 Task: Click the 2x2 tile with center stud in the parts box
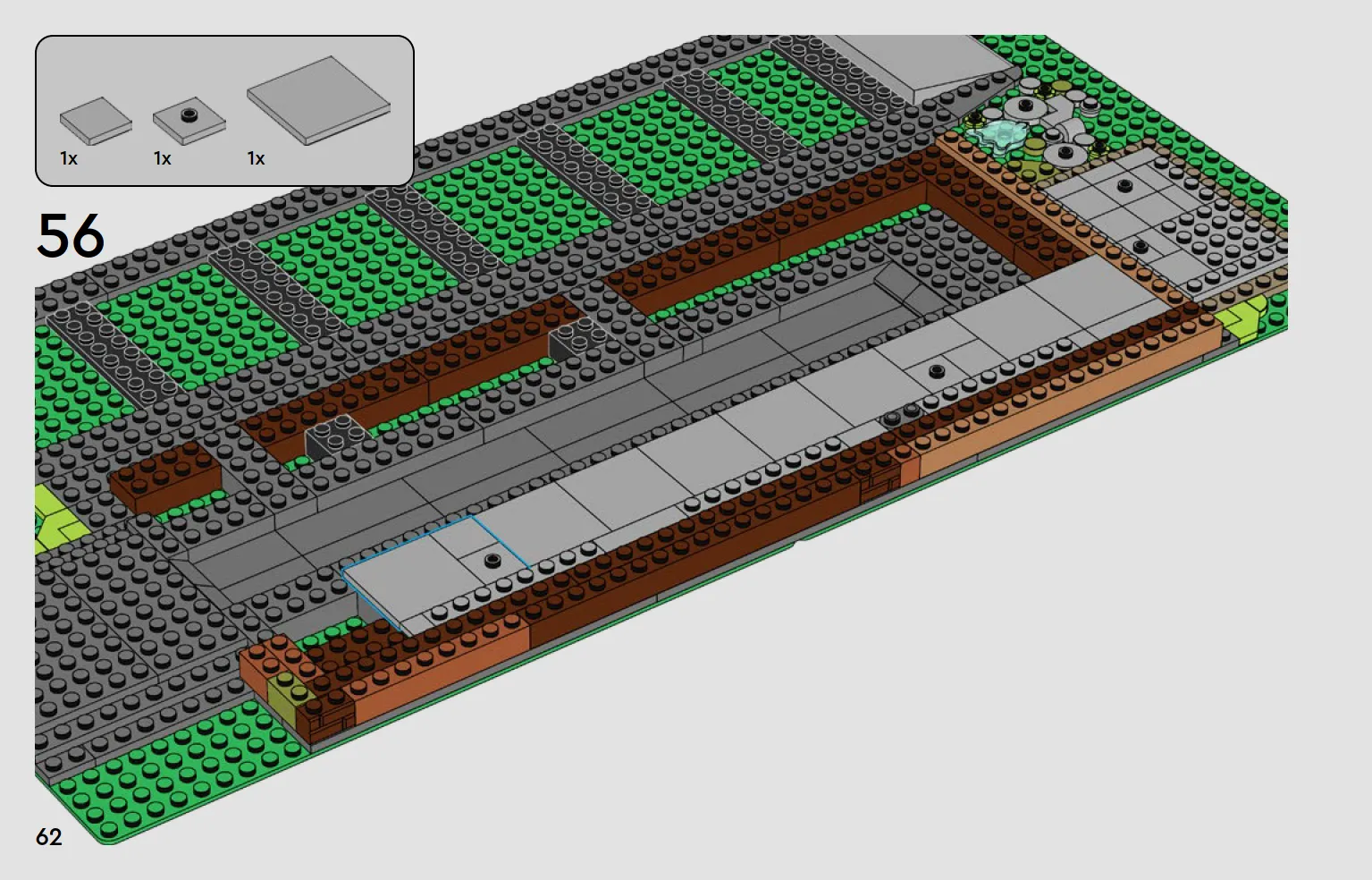point(189,122)
